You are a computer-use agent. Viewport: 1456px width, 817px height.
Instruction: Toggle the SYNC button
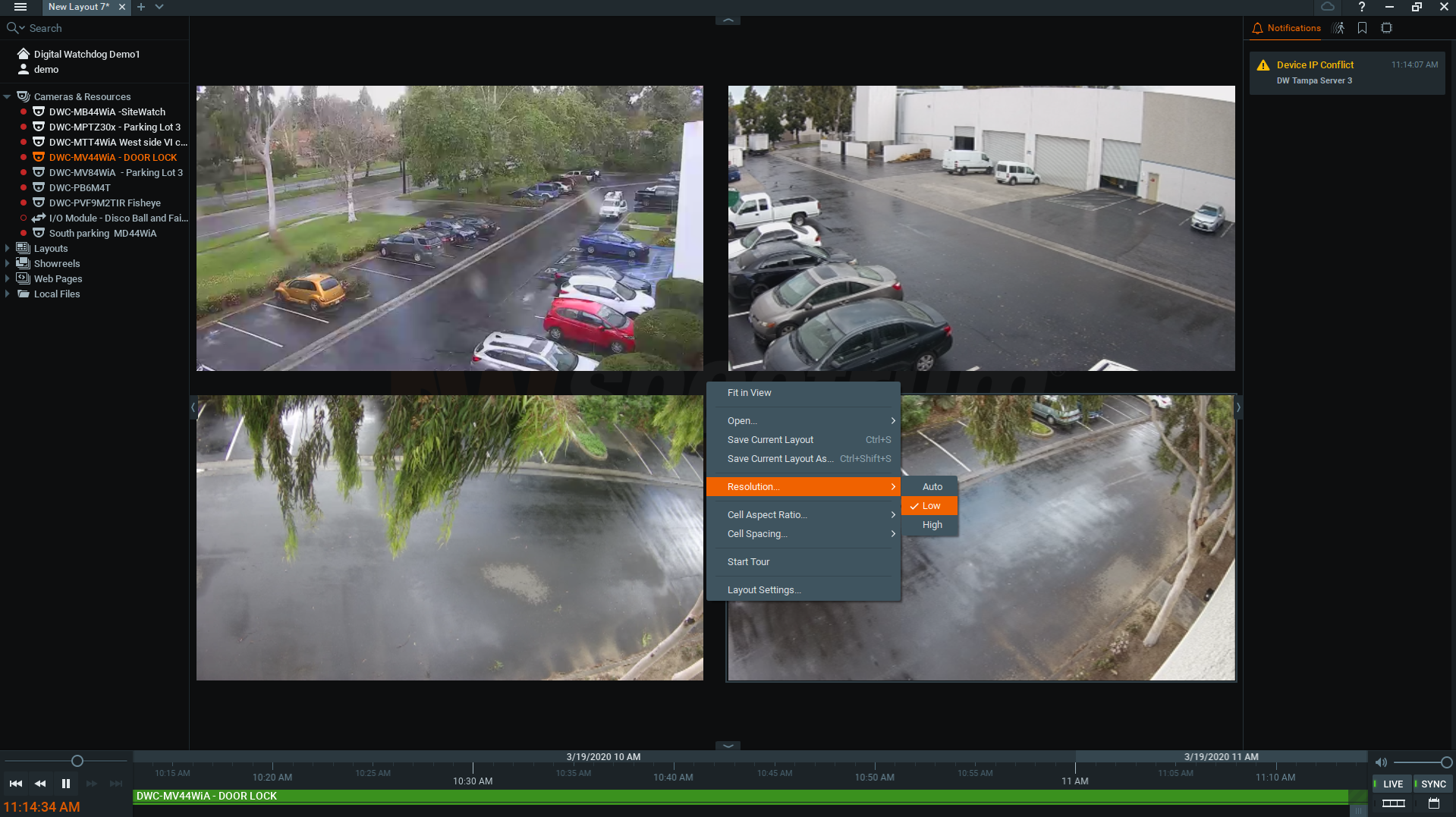point(1432,784)
